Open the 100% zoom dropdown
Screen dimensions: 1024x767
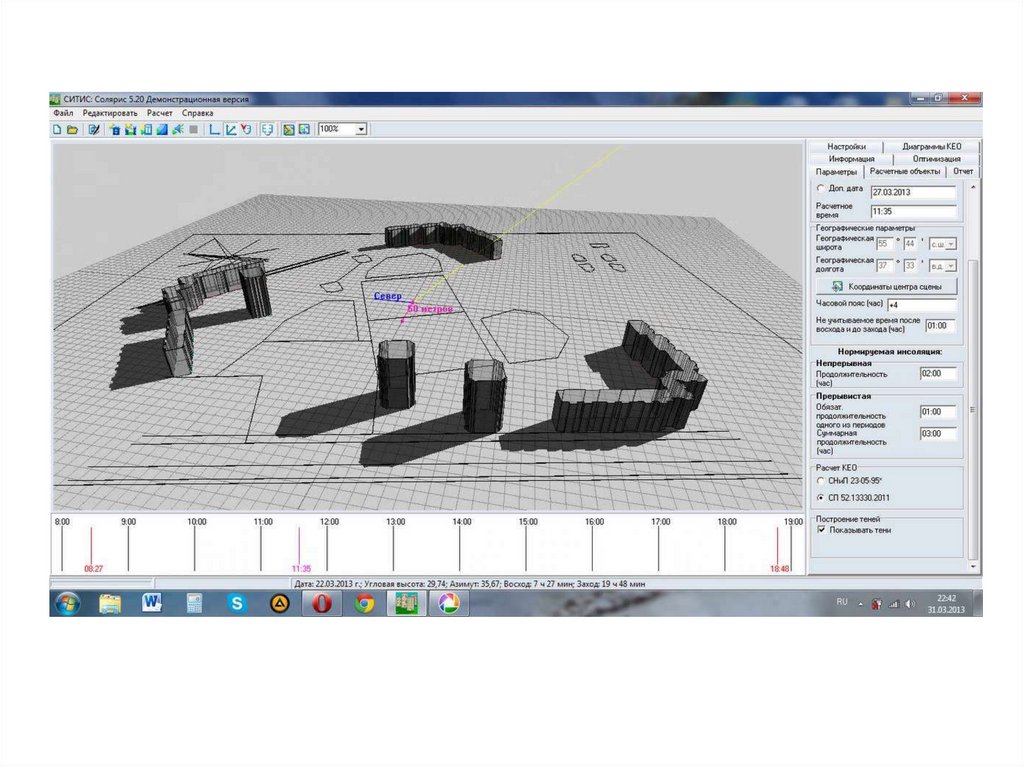(x=361, y=129)
